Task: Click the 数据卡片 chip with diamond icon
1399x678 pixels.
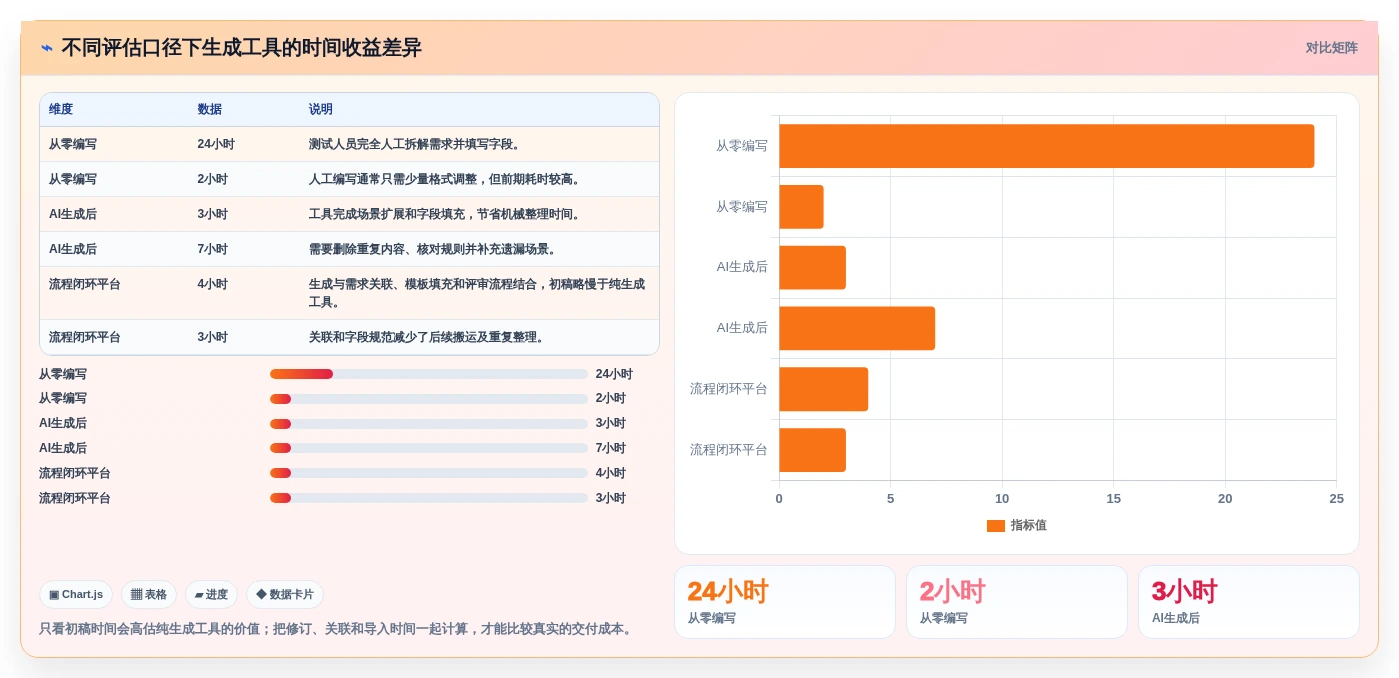Action: point(285,594)
